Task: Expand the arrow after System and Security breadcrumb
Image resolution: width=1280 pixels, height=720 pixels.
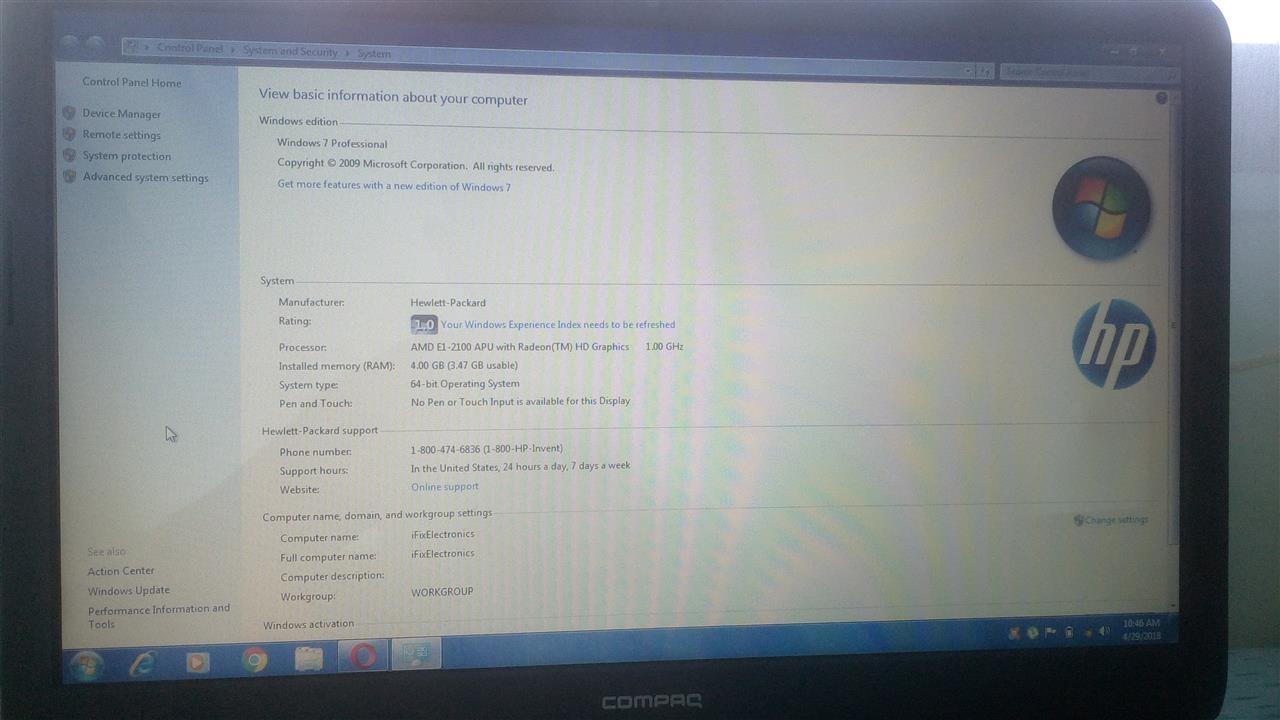Action: coord(349,53)
